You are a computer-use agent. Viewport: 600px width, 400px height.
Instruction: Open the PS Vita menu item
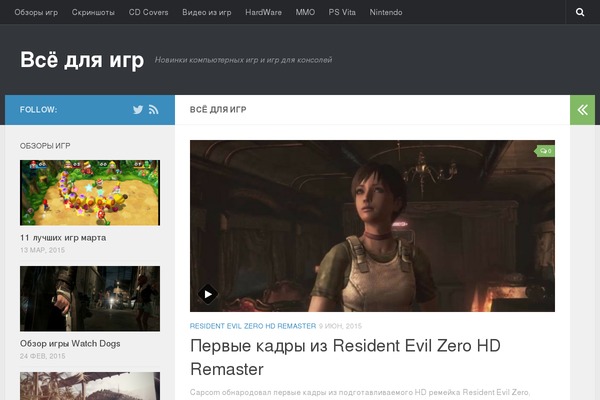coord(342,12)
